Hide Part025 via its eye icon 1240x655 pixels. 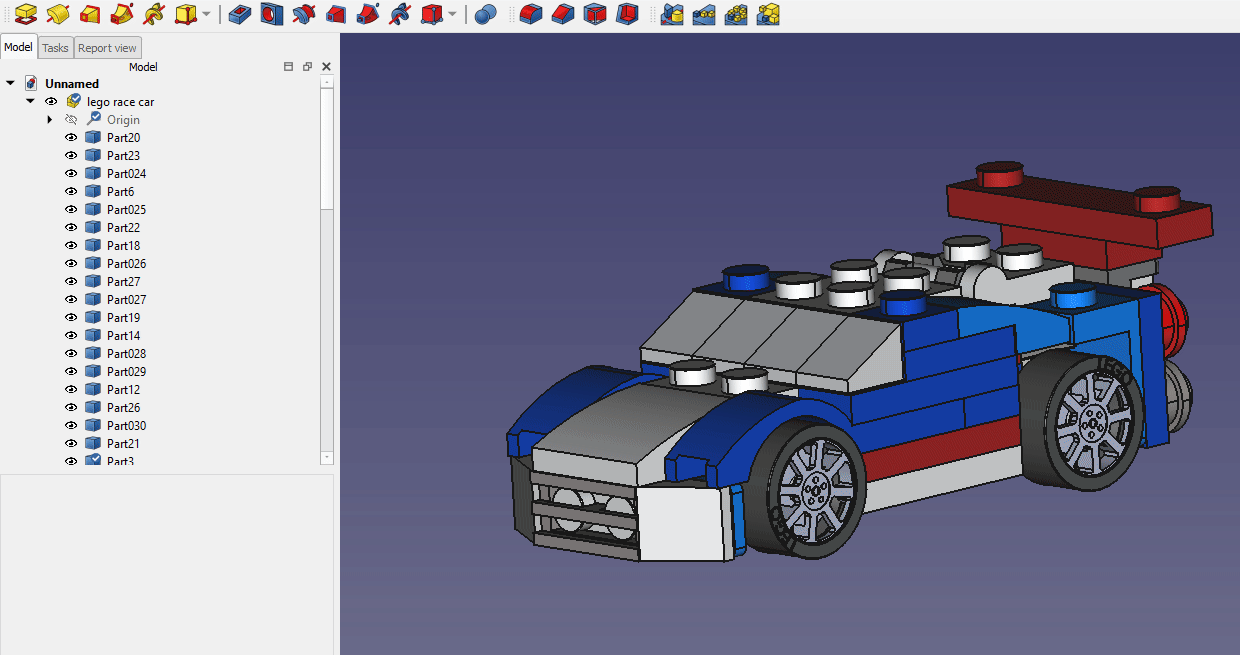click(x=71, y=210)
